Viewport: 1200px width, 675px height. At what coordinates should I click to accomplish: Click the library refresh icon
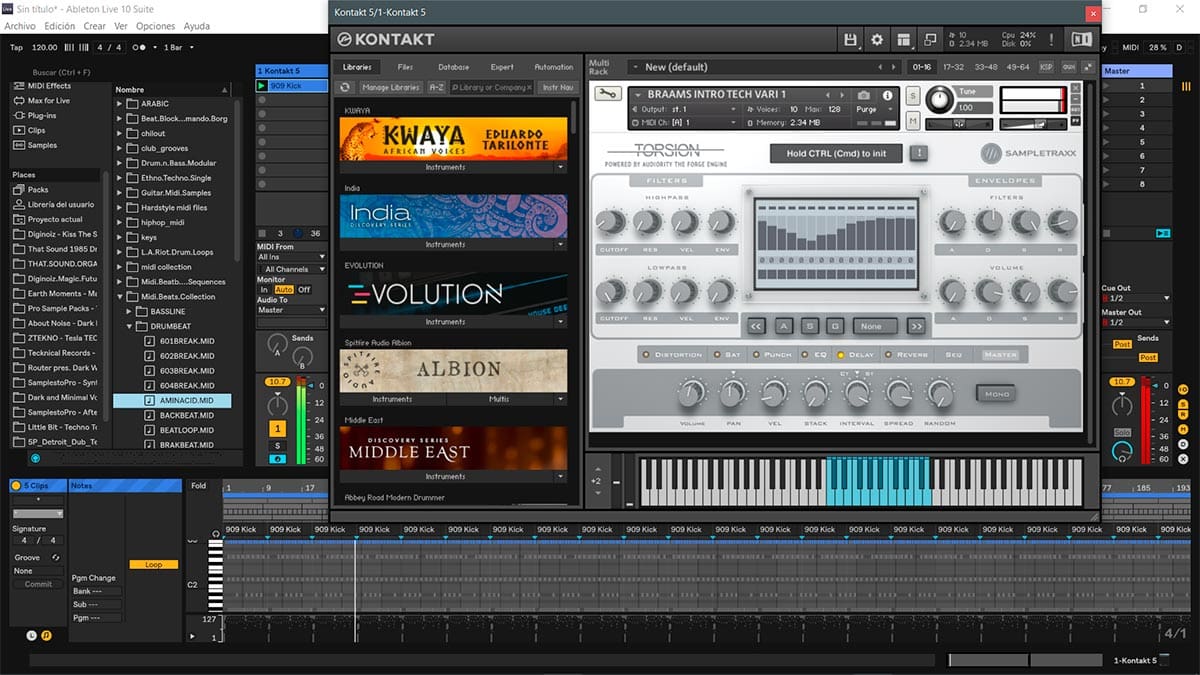345,87
